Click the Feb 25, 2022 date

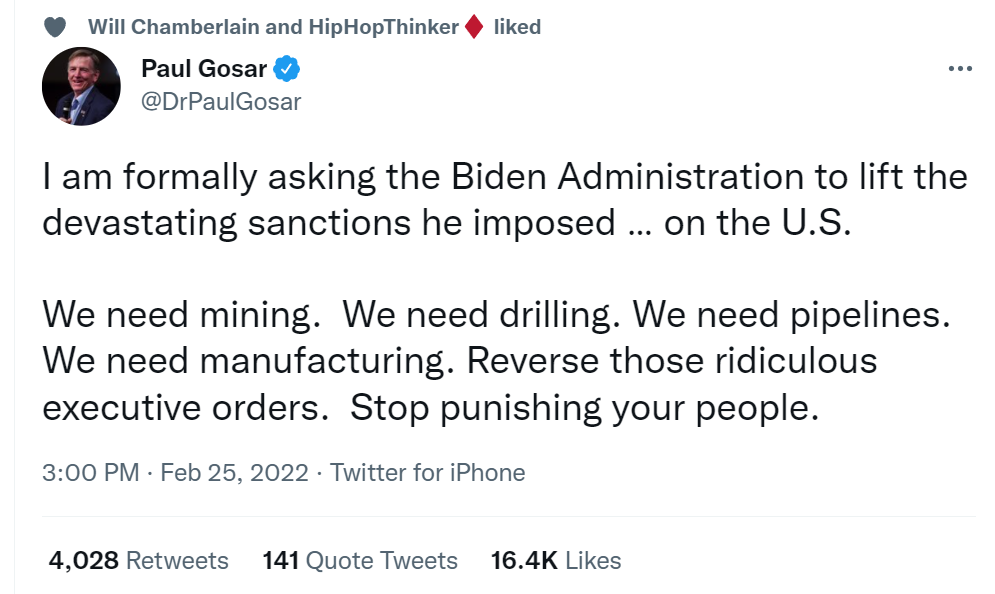(233, 473)
